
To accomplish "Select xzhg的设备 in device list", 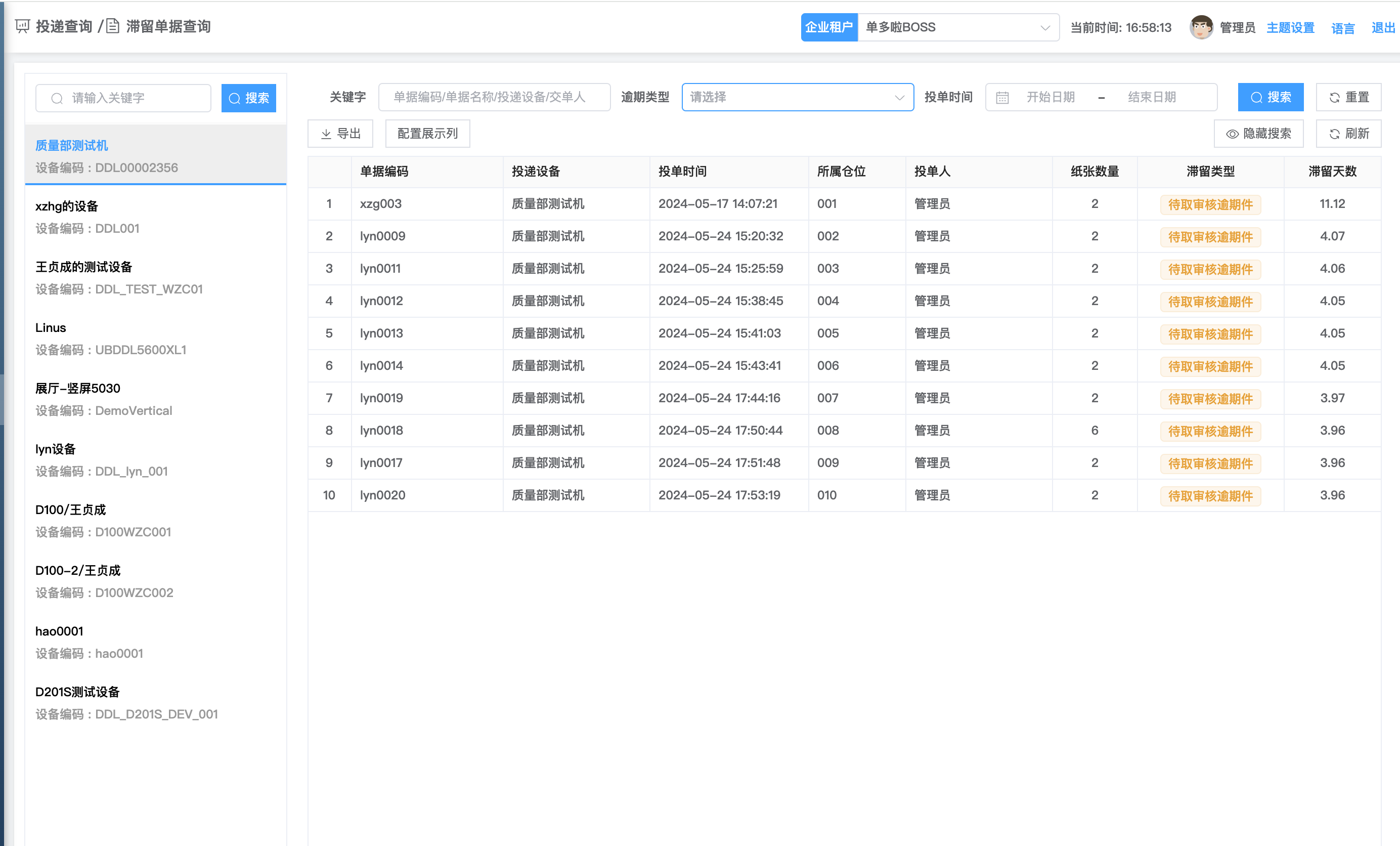I will click(66, 206).
